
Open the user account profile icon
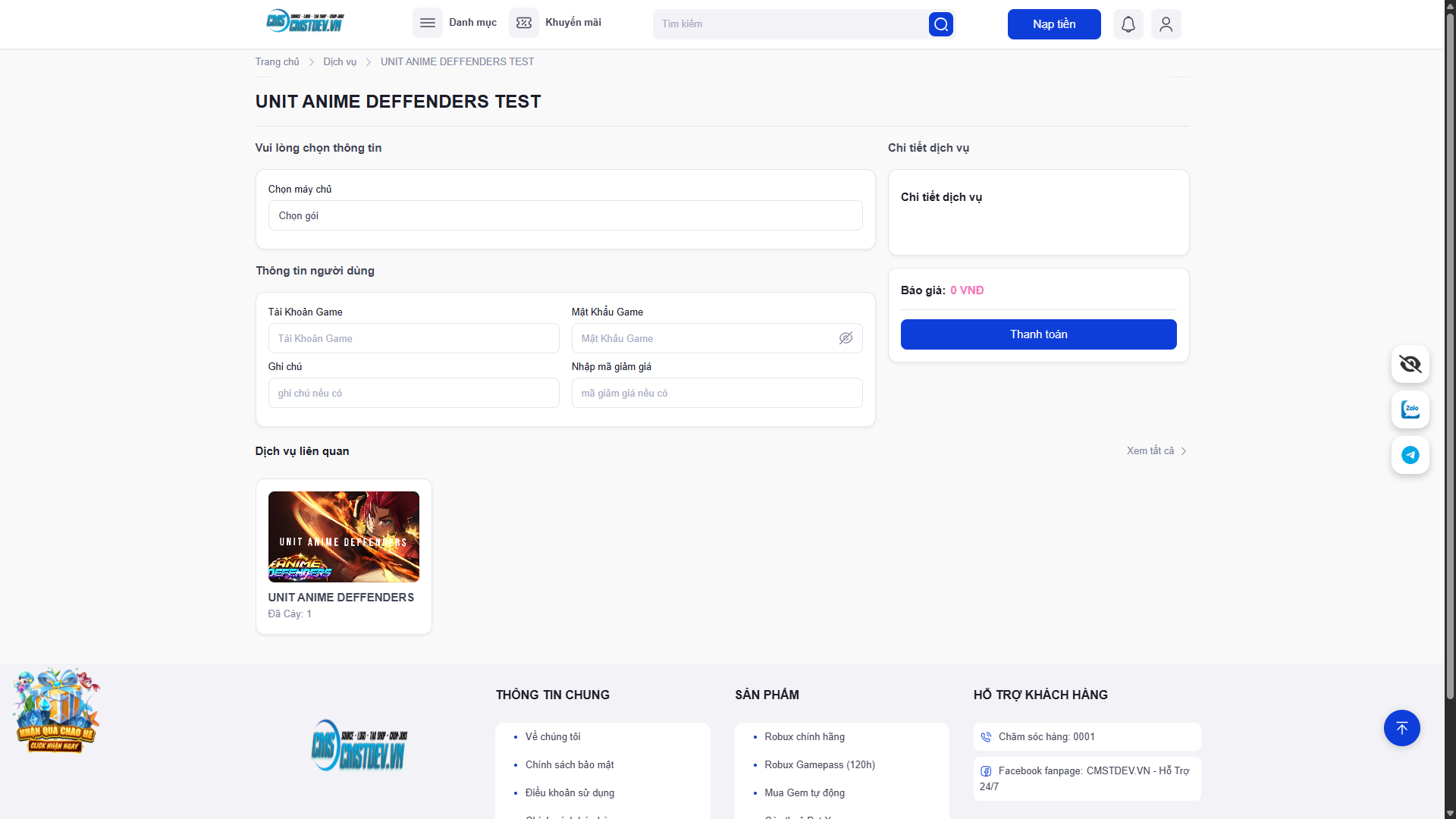tap(1166, 24)
